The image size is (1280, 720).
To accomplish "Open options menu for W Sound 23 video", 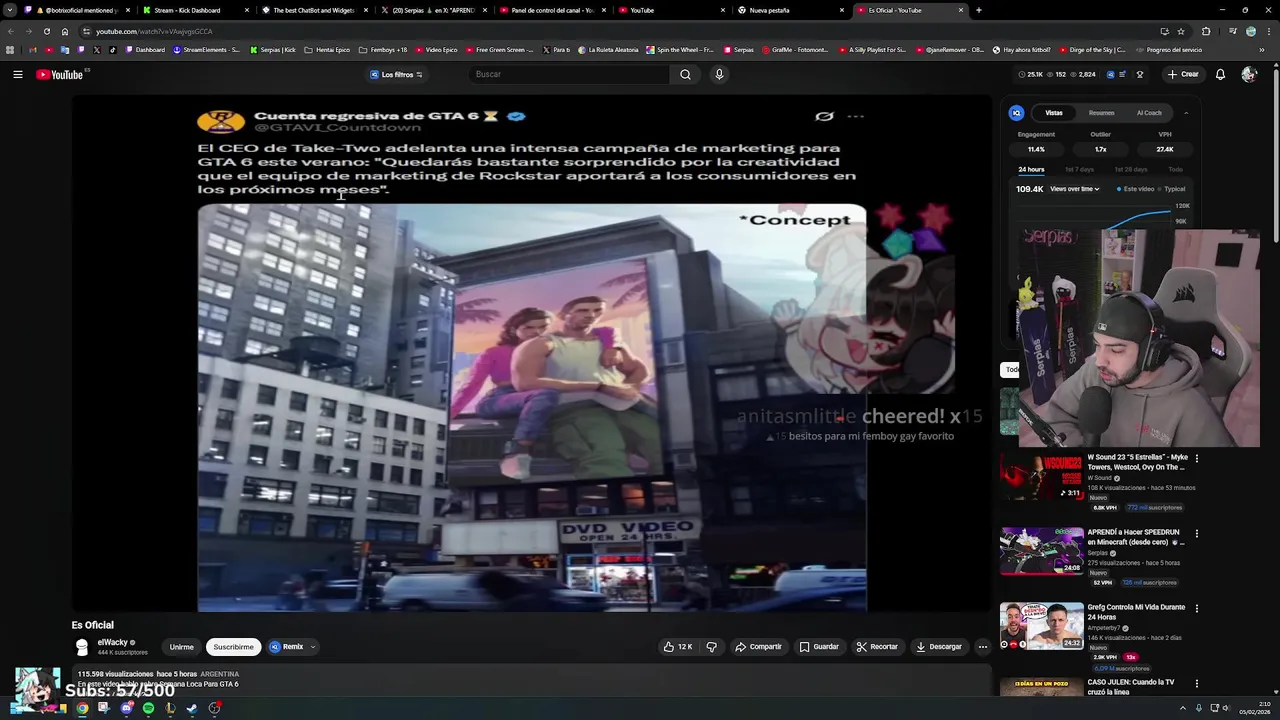I will [1196, 458].
